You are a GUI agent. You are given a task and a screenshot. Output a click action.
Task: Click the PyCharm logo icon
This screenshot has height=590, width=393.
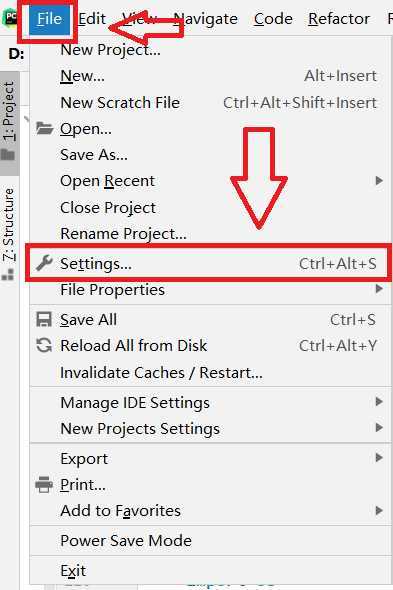click(10, 18)
